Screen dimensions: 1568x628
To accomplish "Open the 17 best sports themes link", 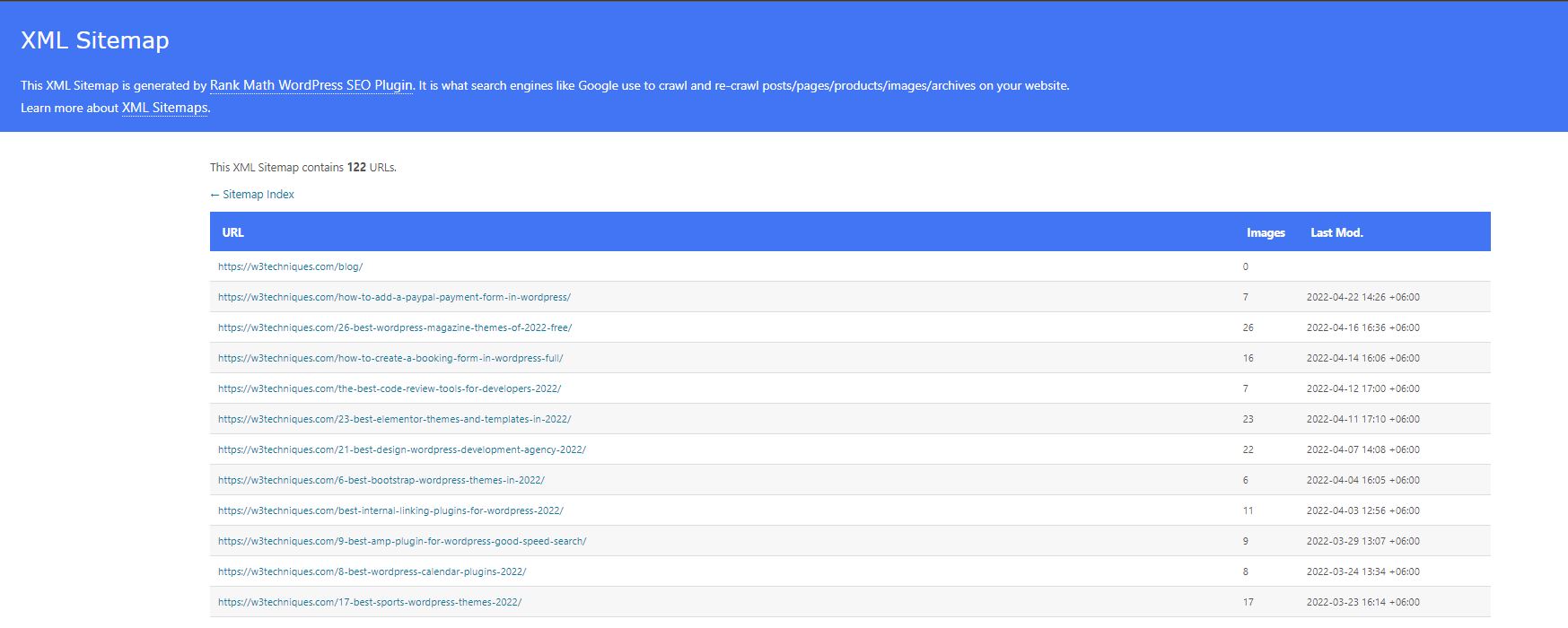I will coord(369,602).
